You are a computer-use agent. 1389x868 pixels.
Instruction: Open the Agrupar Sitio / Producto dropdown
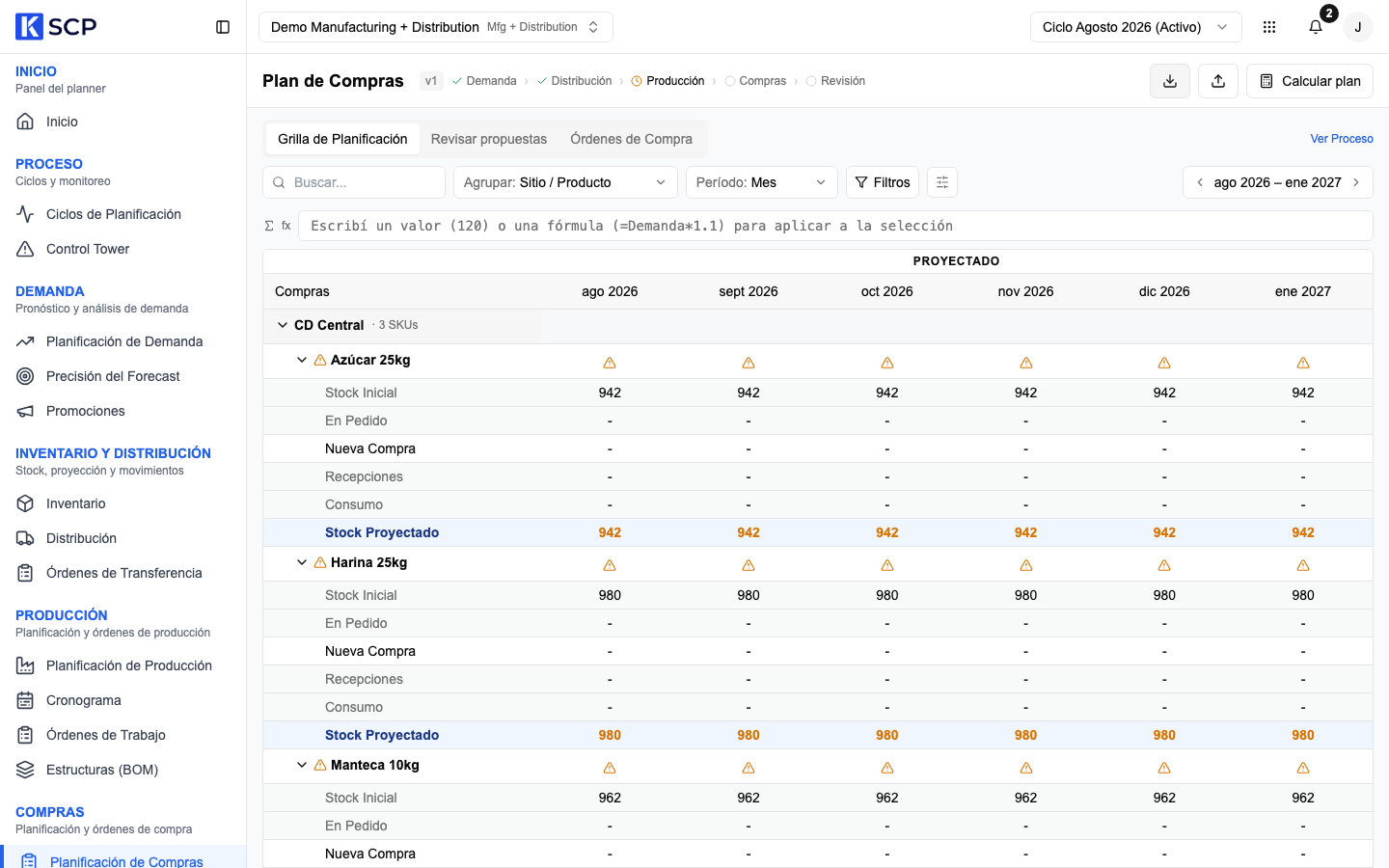coord(565,182)
